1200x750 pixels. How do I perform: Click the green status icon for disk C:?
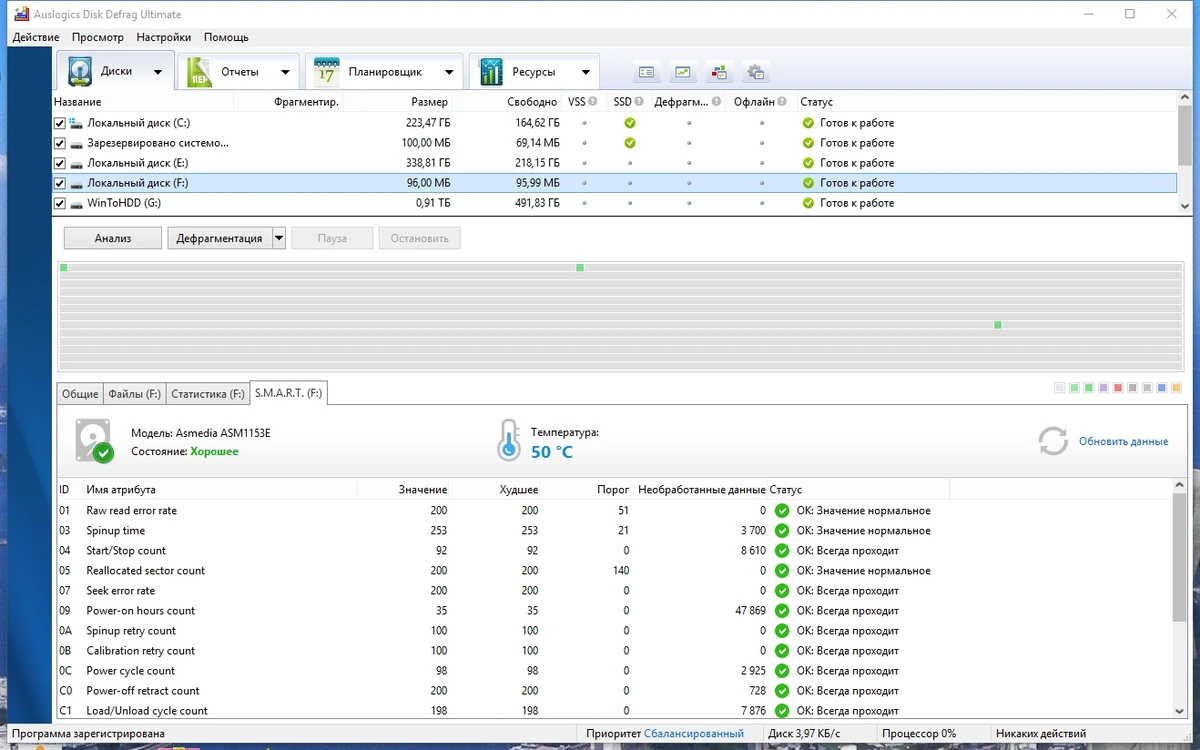pyautogui.click(x=809, y=123)
